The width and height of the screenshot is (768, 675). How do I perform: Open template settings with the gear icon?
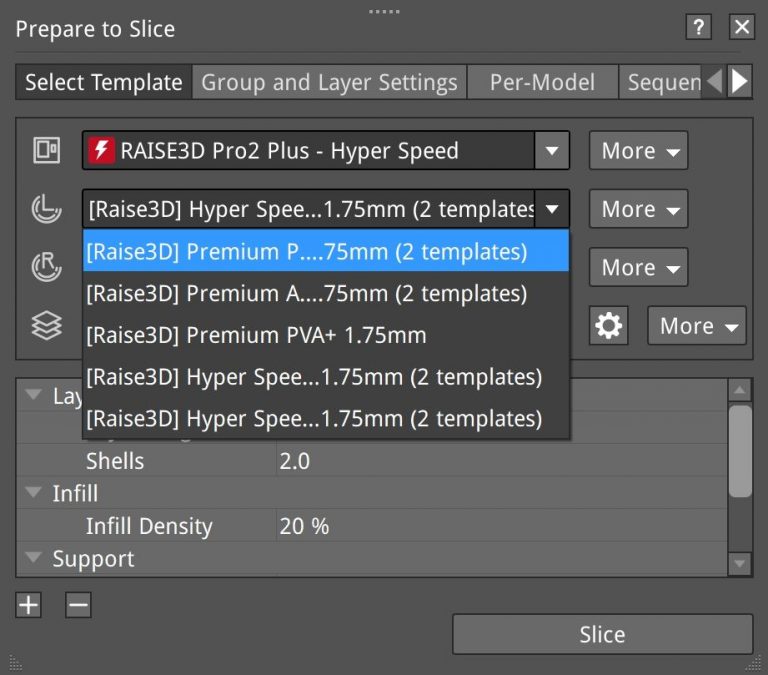click(608, 326)
